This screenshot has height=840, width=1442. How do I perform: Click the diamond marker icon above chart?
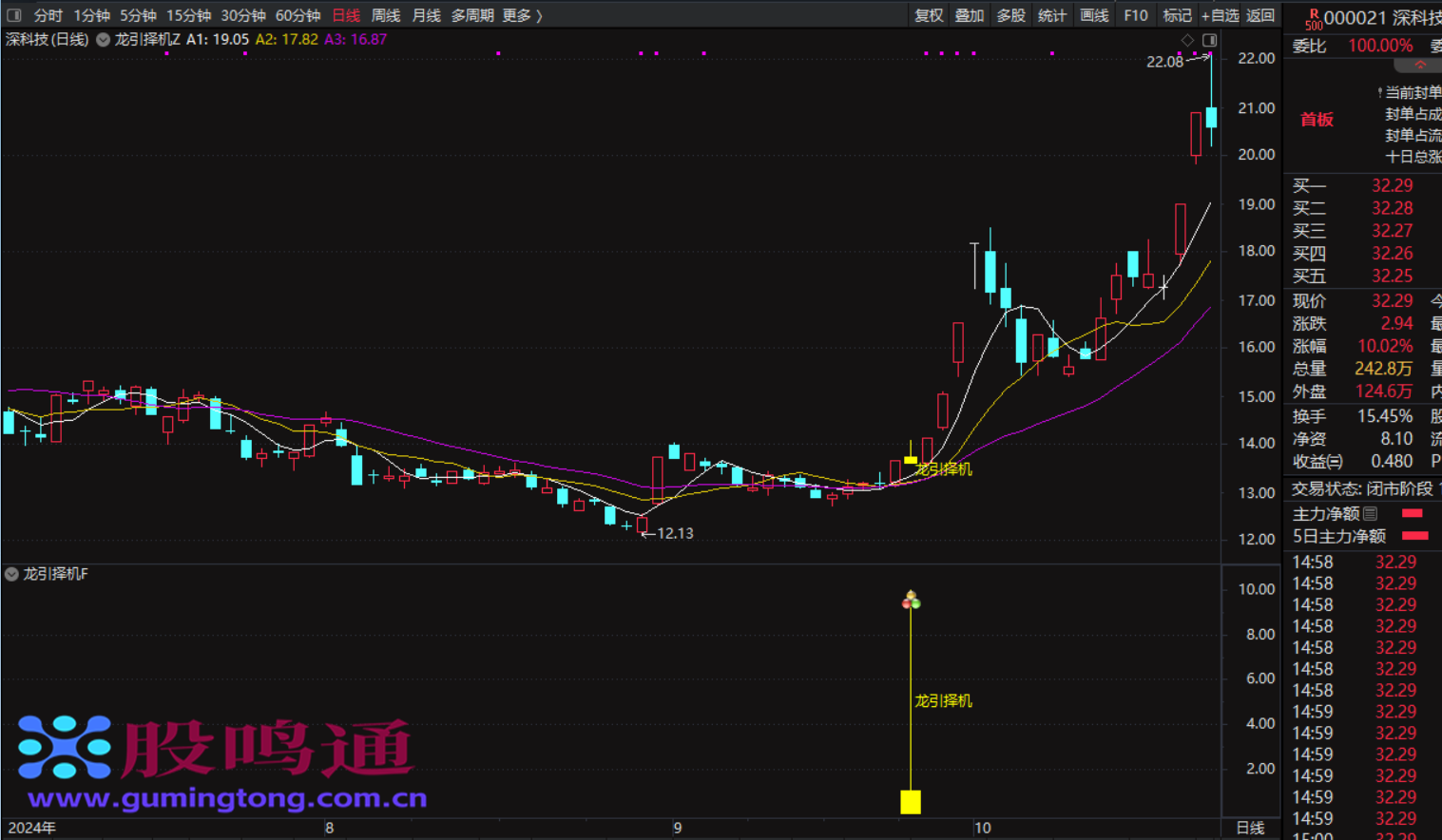(1187, 40)
